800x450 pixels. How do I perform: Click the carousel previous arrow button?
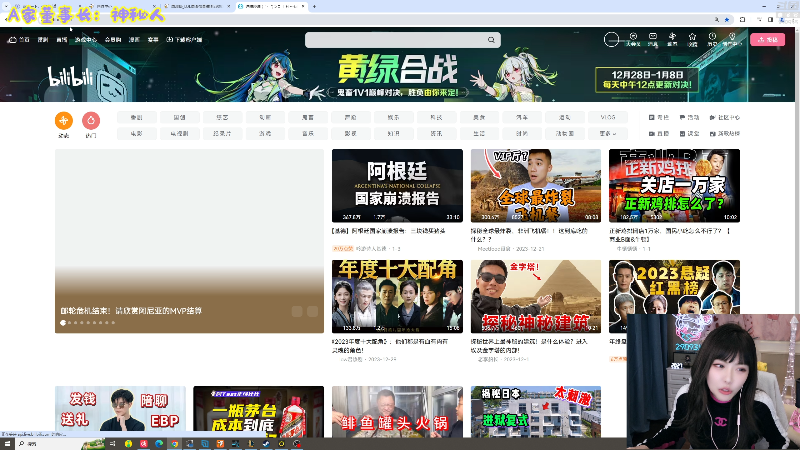297,311
